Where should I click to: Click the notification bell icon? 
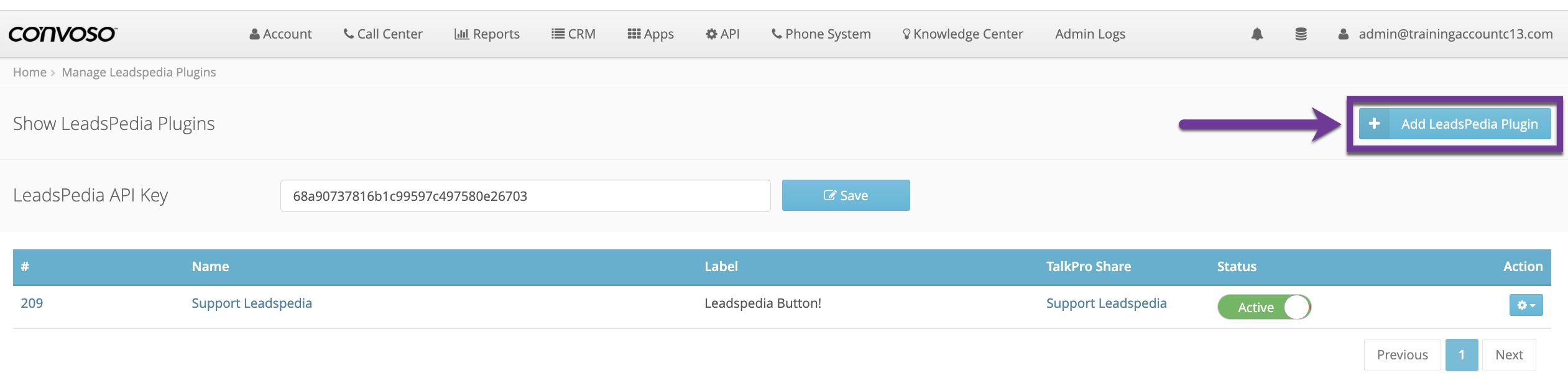(1257, 34)
